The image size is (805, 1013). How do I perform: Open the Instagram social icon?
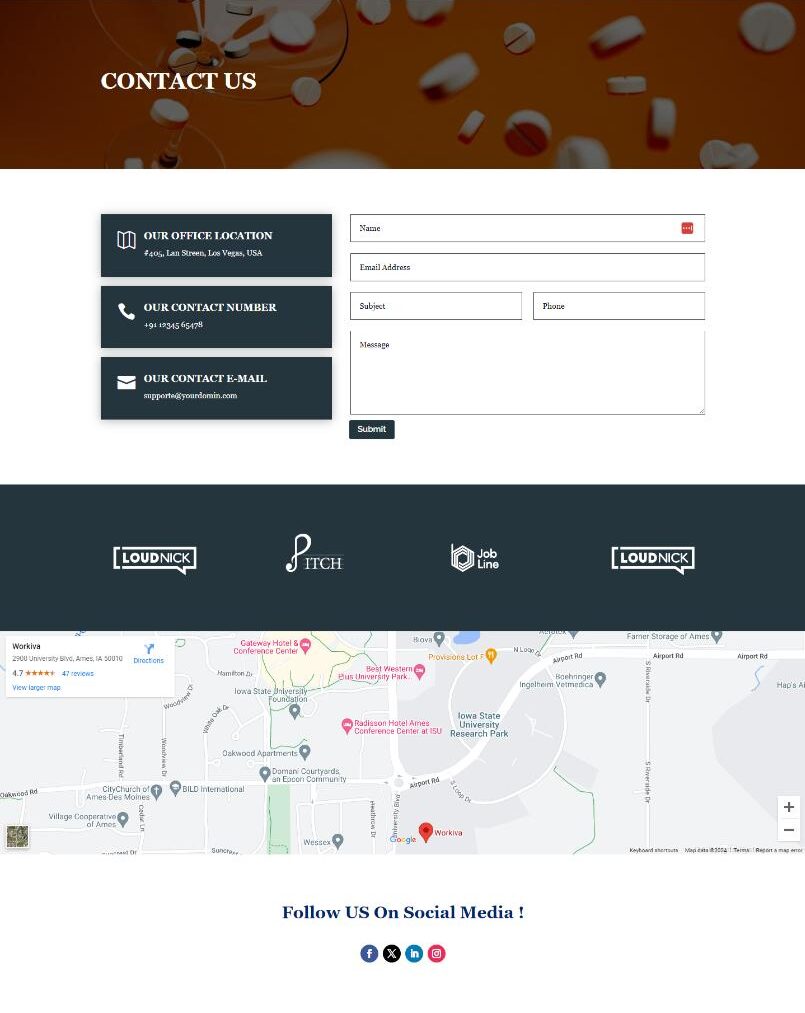tap(436, 954)
